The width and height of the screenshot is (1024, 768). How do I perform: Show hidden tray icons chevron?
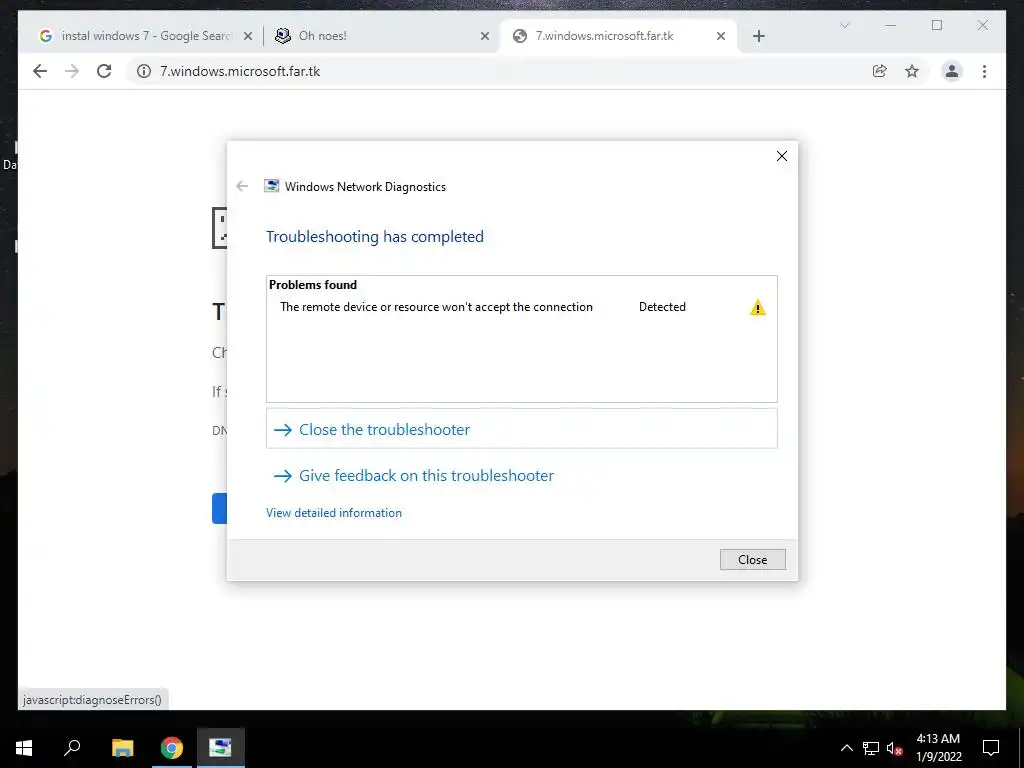pyautogui.click(x=846, y=748)
